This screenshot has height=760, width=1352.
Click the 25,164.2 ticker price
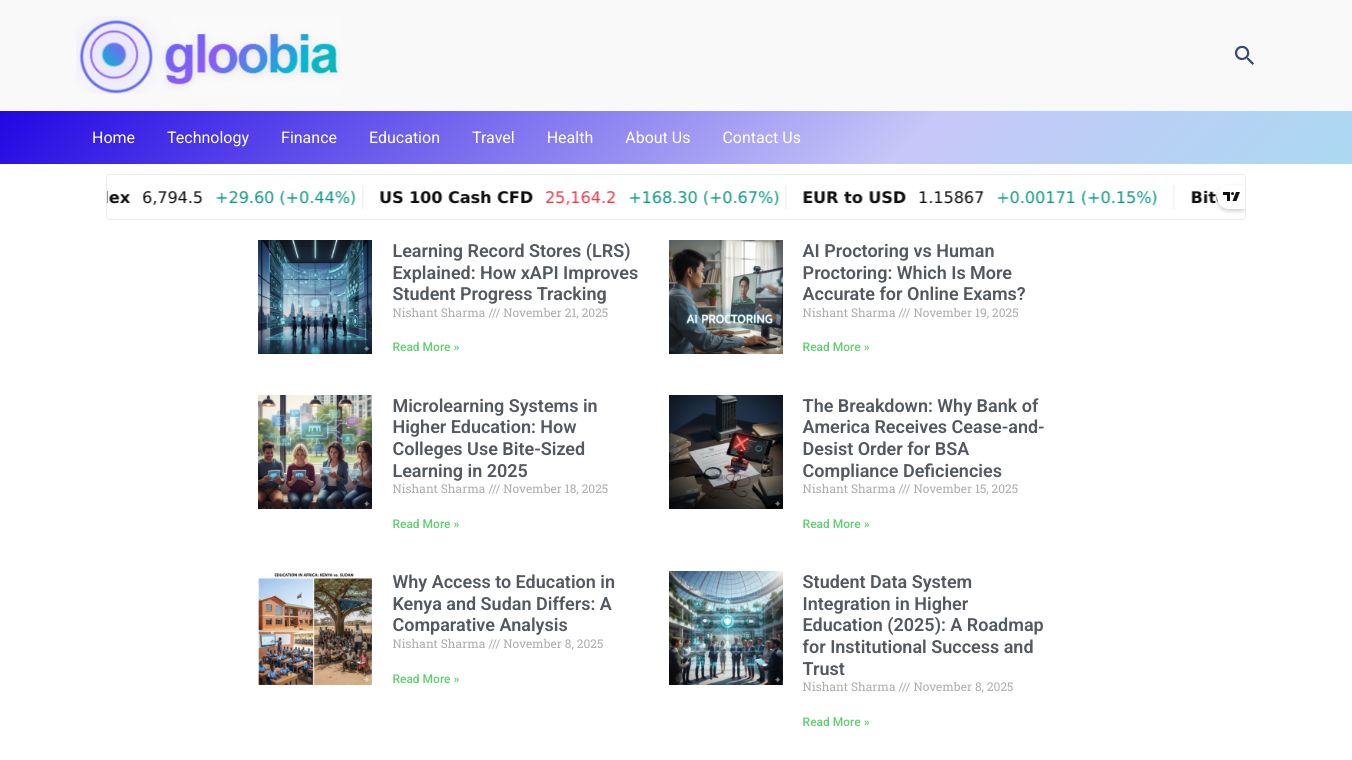coord(580,198)
